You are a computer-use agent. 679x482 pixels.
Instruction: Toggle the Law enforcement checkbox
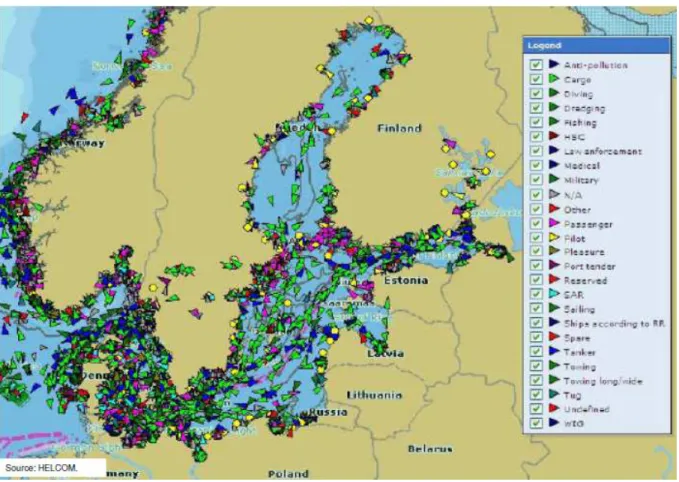coord(536,151)
